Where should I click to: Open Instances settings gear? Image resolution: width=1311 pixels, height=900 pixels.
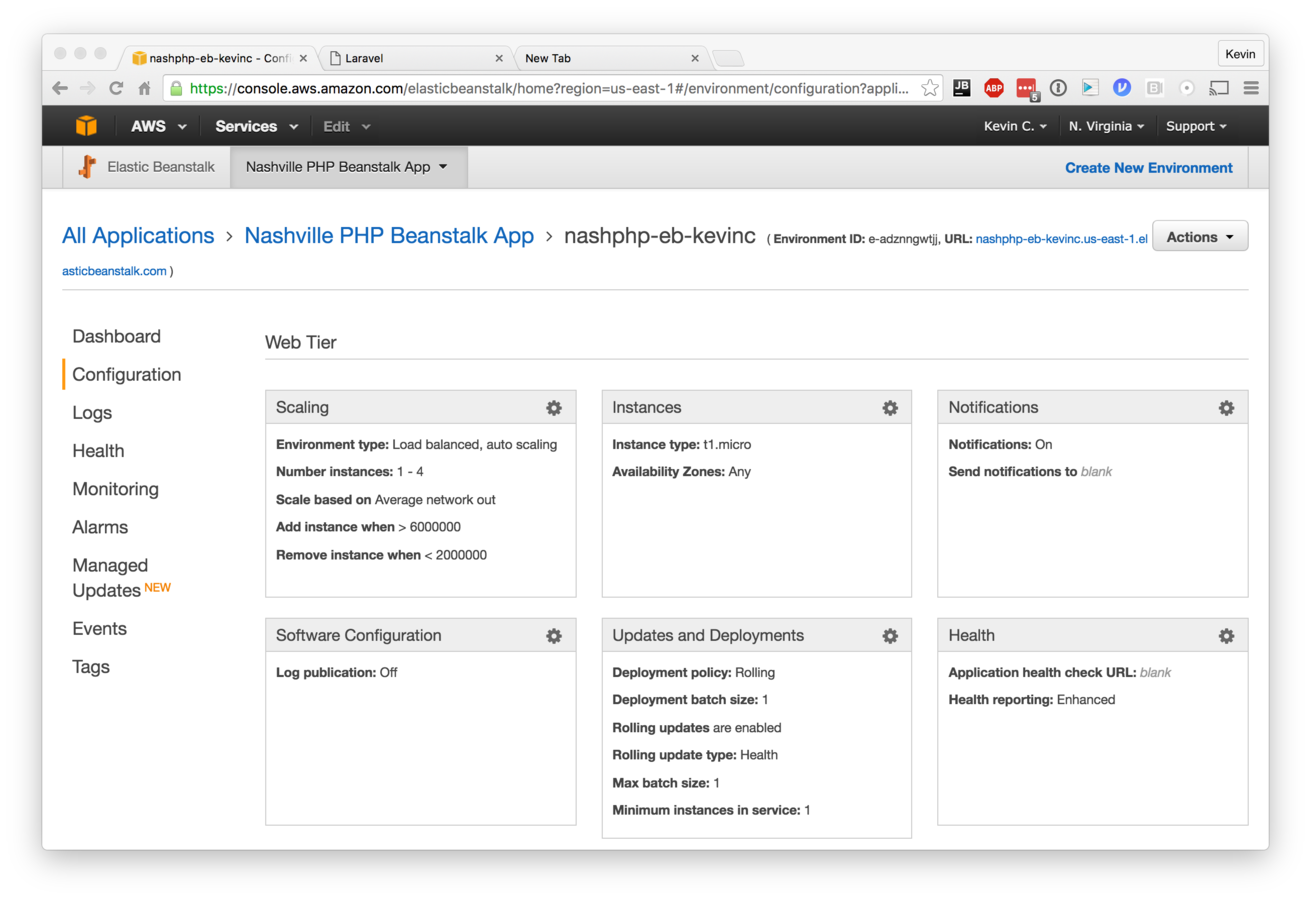coord(890,408)
